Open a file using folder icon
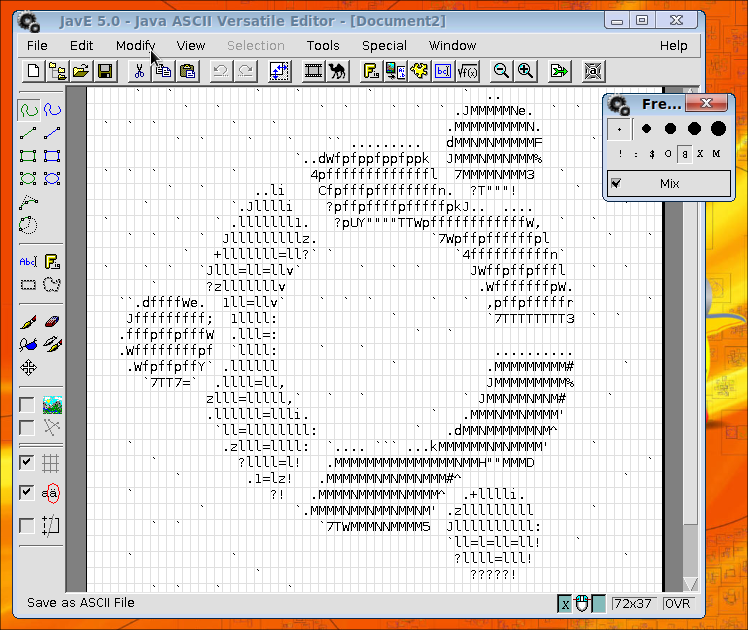This screenshot has height=630, width=748. [x=82, y=72]
